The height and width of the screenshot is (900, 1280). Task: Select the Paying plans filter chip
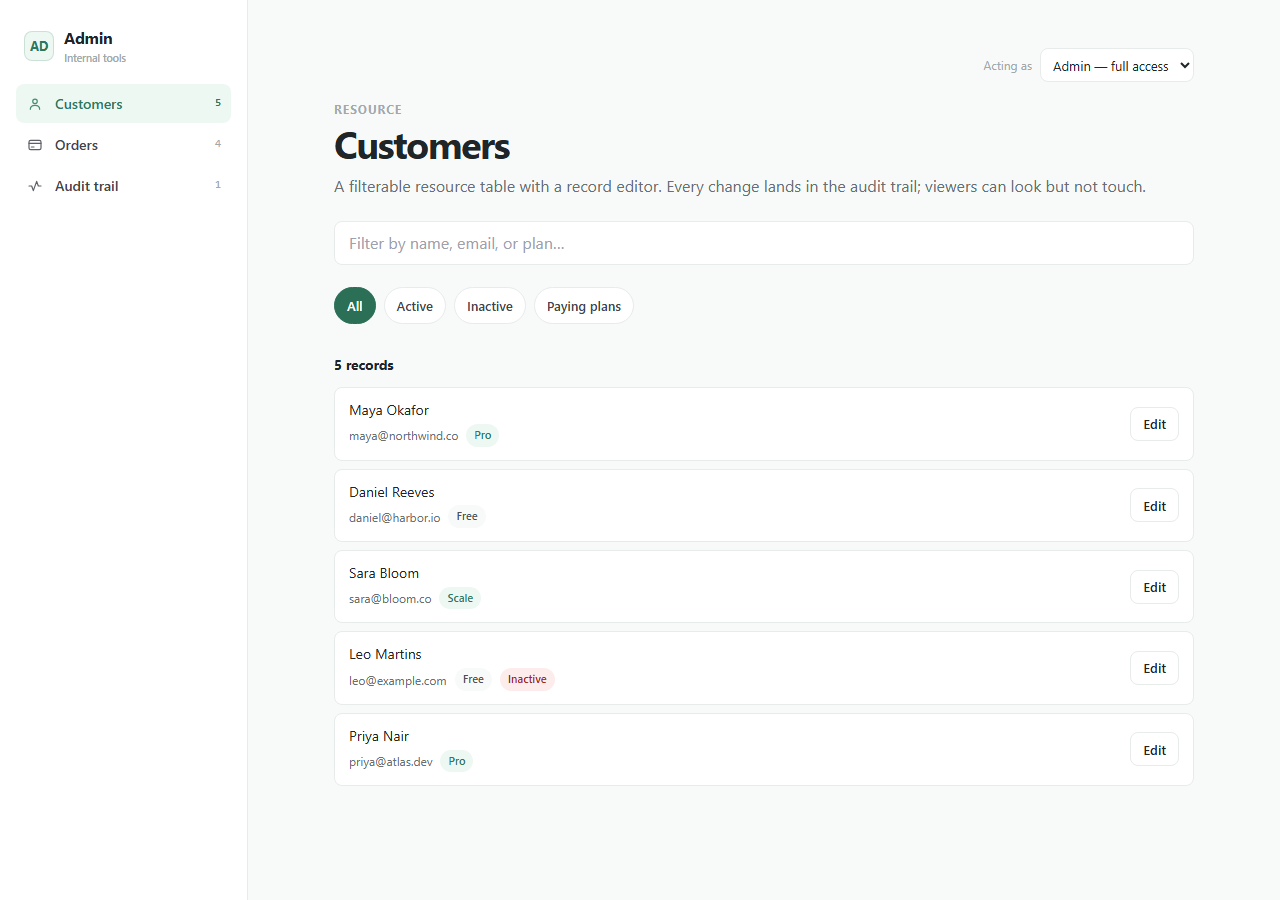click(584, 306)
